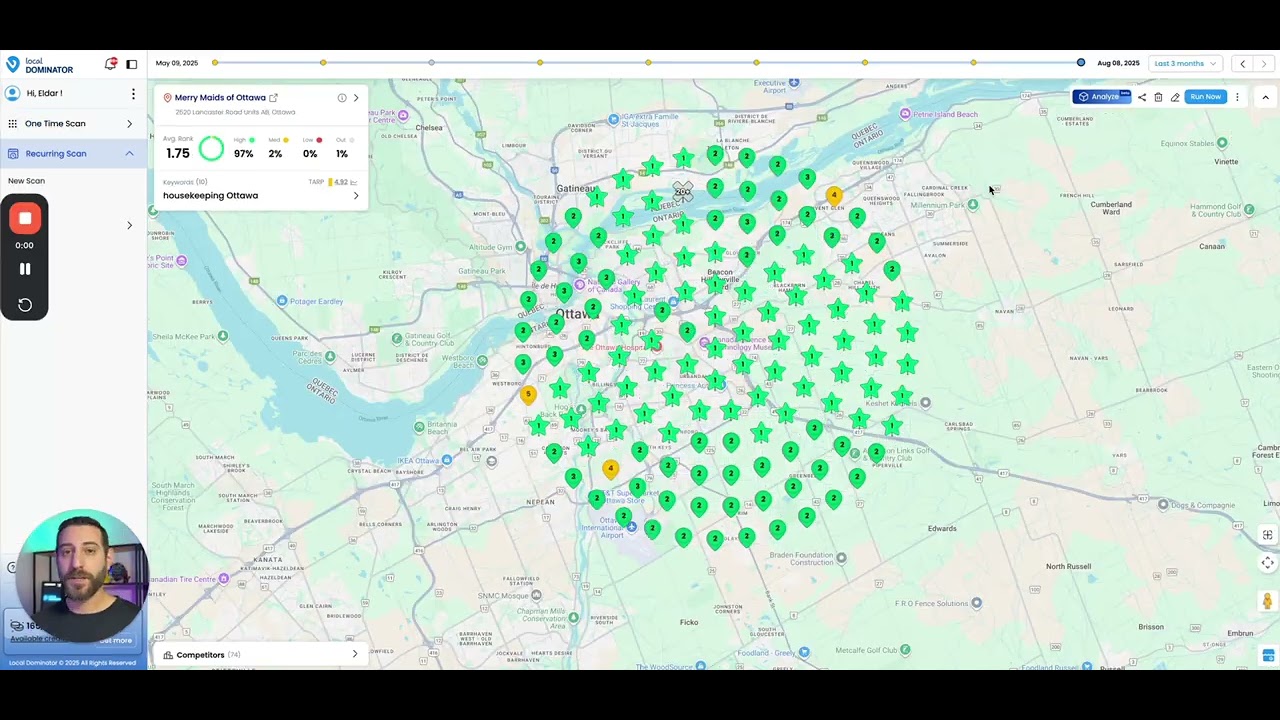1280x720 pixels.
Task: Open the three-dot menu next to Run Now
Action: coord(1237,97)
